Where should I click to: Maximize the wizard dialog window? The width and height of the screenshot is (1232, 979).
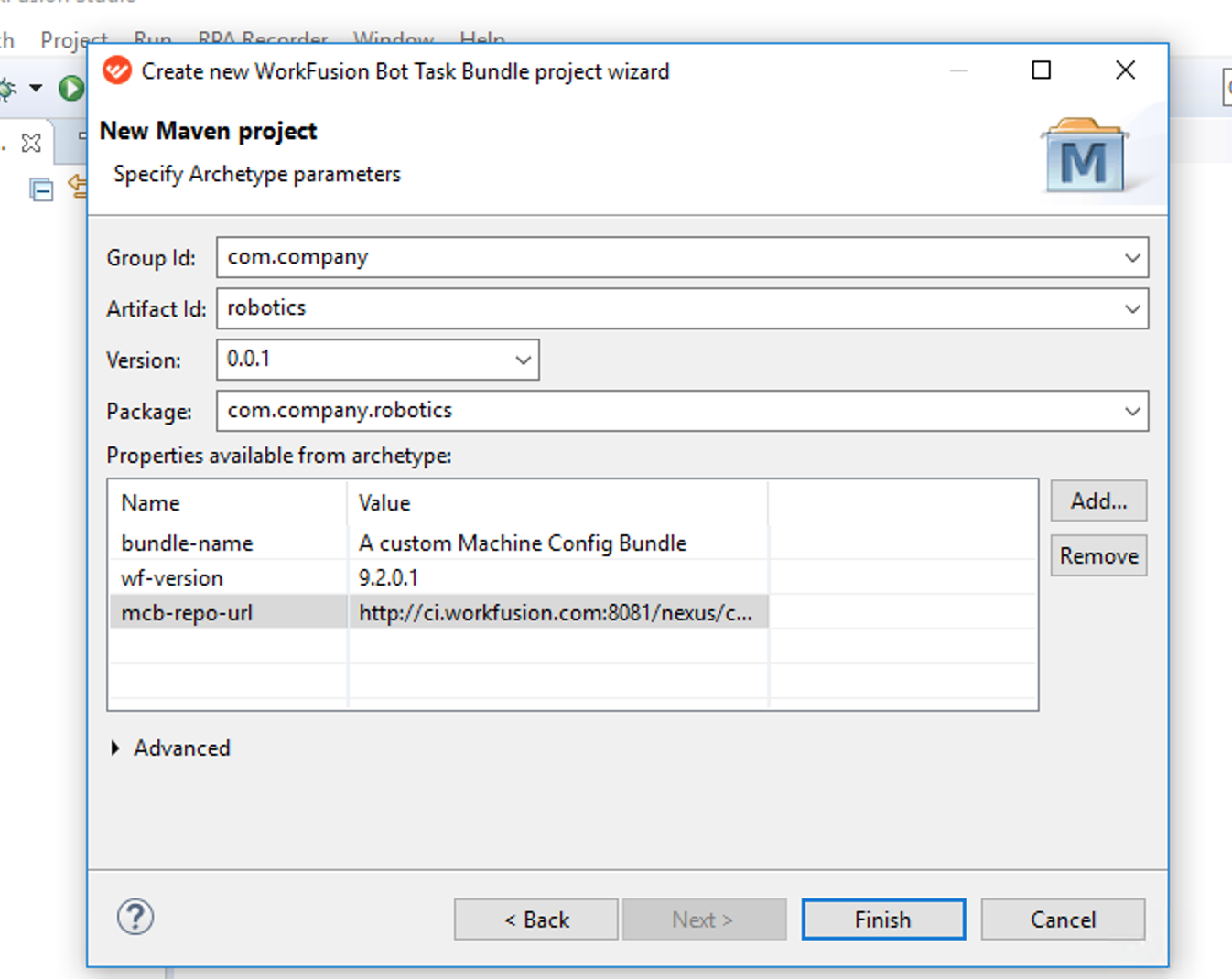point(1042,70)
